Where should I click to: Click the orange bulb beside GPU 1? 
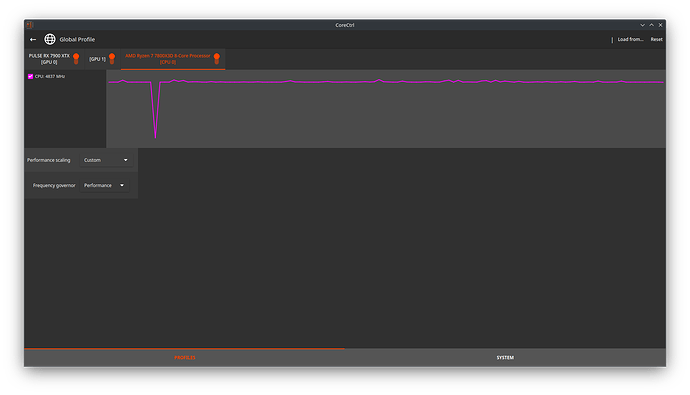tap(112, 58)
